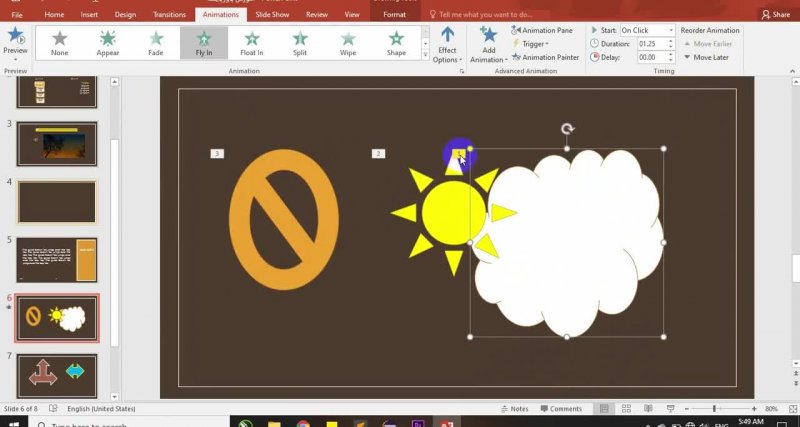Apply the Shape animation effect
Image resolution: width=800 pixels, height=427 pixels.
pyautogui.click(x=396, y=42)
